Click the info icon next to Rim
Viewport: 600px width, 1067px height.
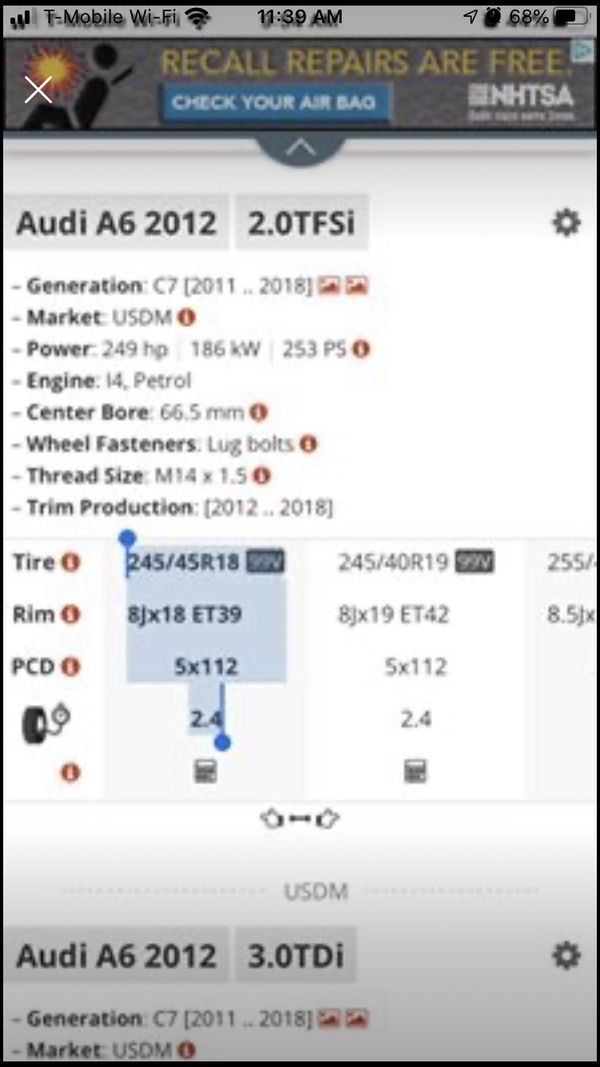click(x=70, y=614)
